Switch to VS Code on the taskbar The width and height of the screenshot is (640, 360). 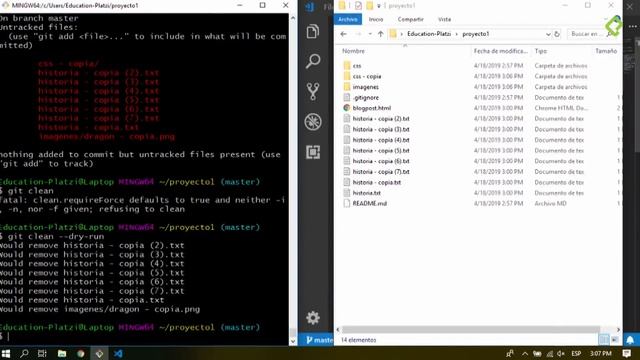118,353
